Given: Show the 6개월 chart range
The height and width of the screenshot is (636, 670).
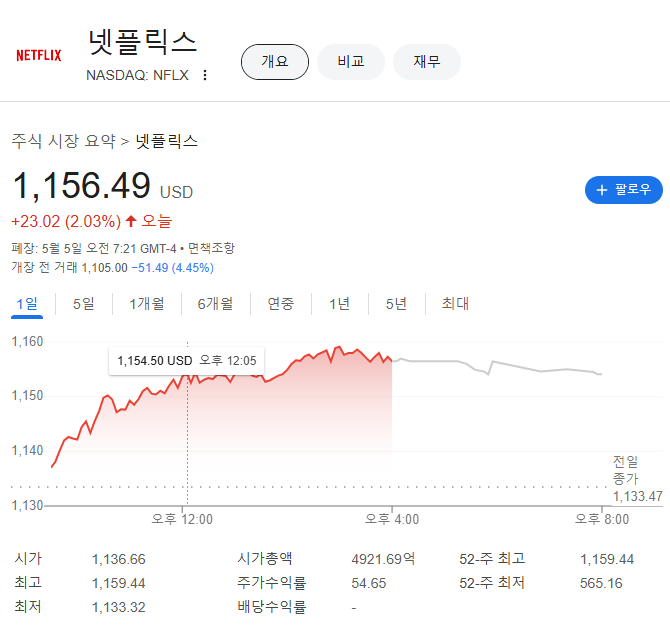Looking at the screenshot, I should (215, 304).
